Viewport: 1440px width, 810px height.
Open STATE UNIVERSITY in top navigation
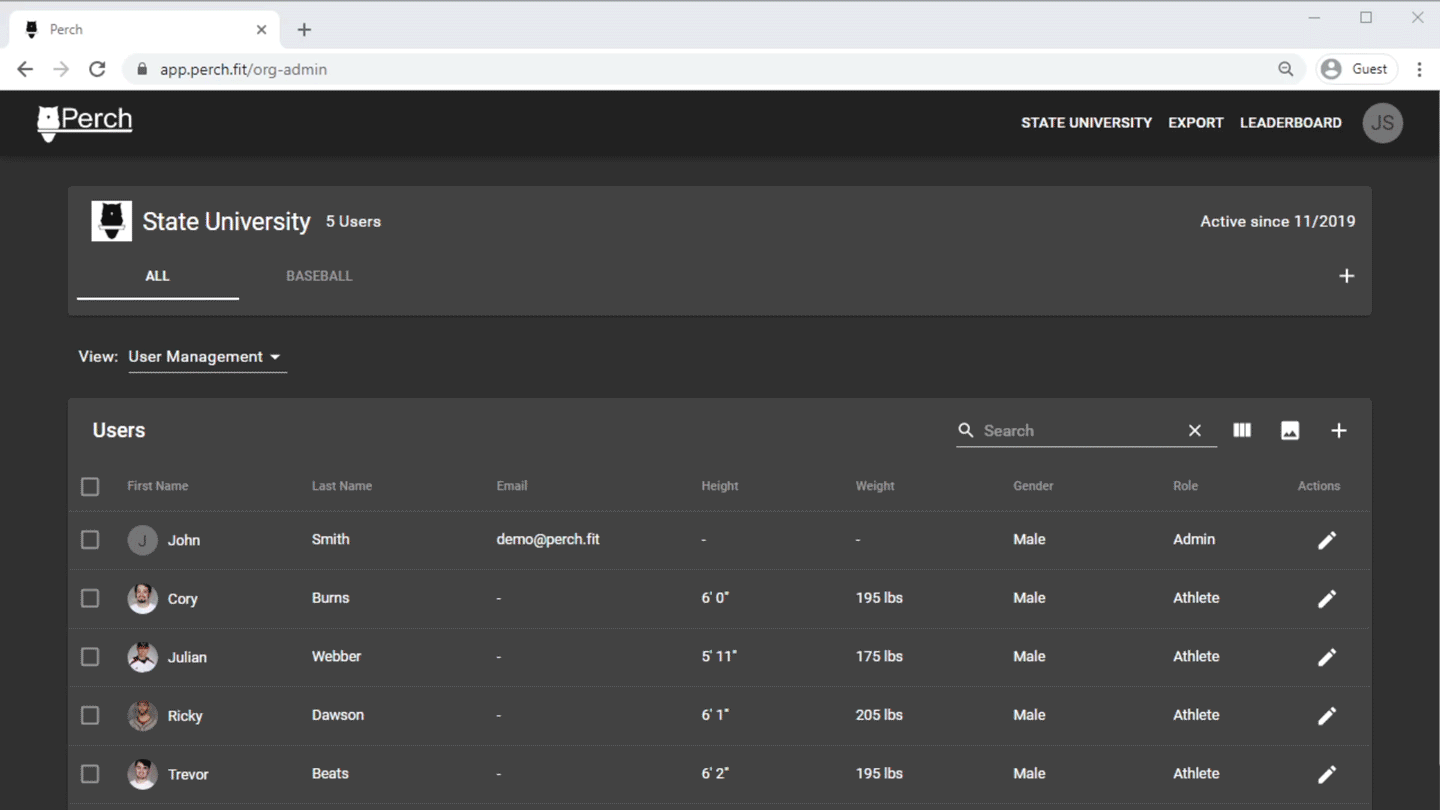click(x=1086, y=123)
